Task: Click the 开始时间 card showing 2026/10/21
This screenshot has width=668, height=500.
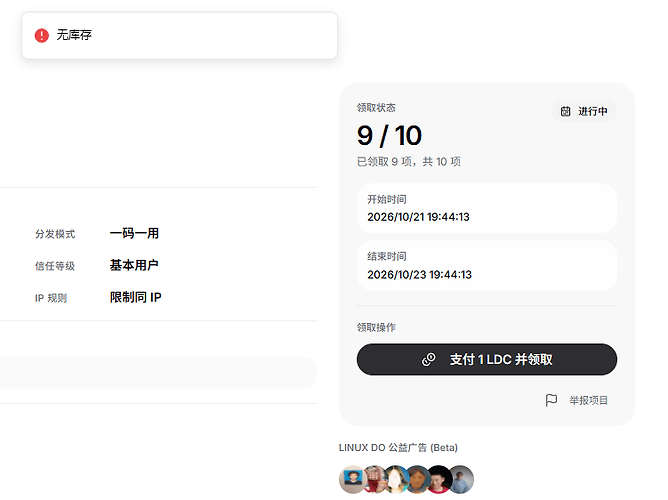Action: pos(487,208)
